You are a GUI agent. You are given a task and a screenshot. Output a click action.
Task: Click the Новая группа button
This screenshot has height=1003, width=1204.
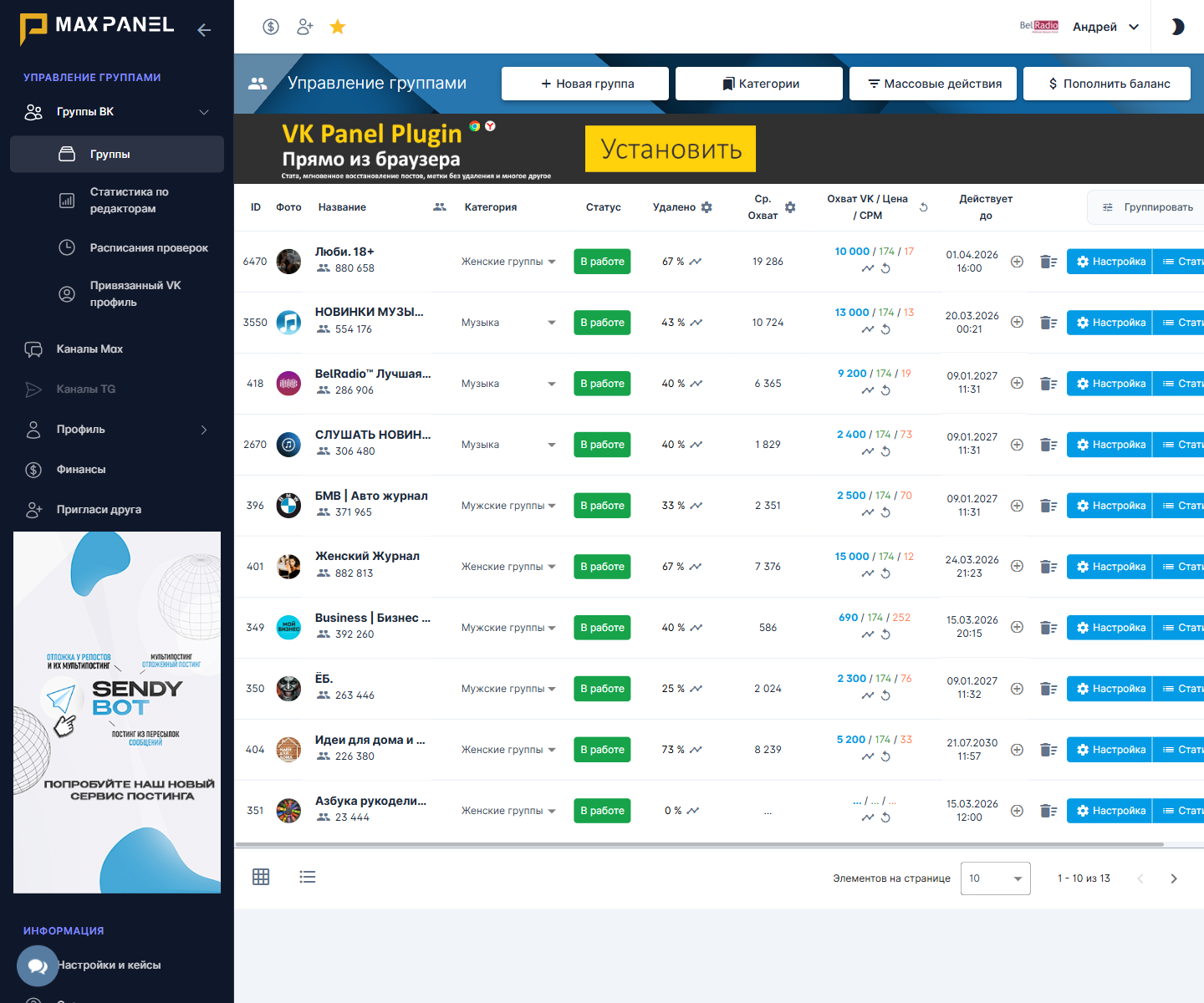pos(585,84)
